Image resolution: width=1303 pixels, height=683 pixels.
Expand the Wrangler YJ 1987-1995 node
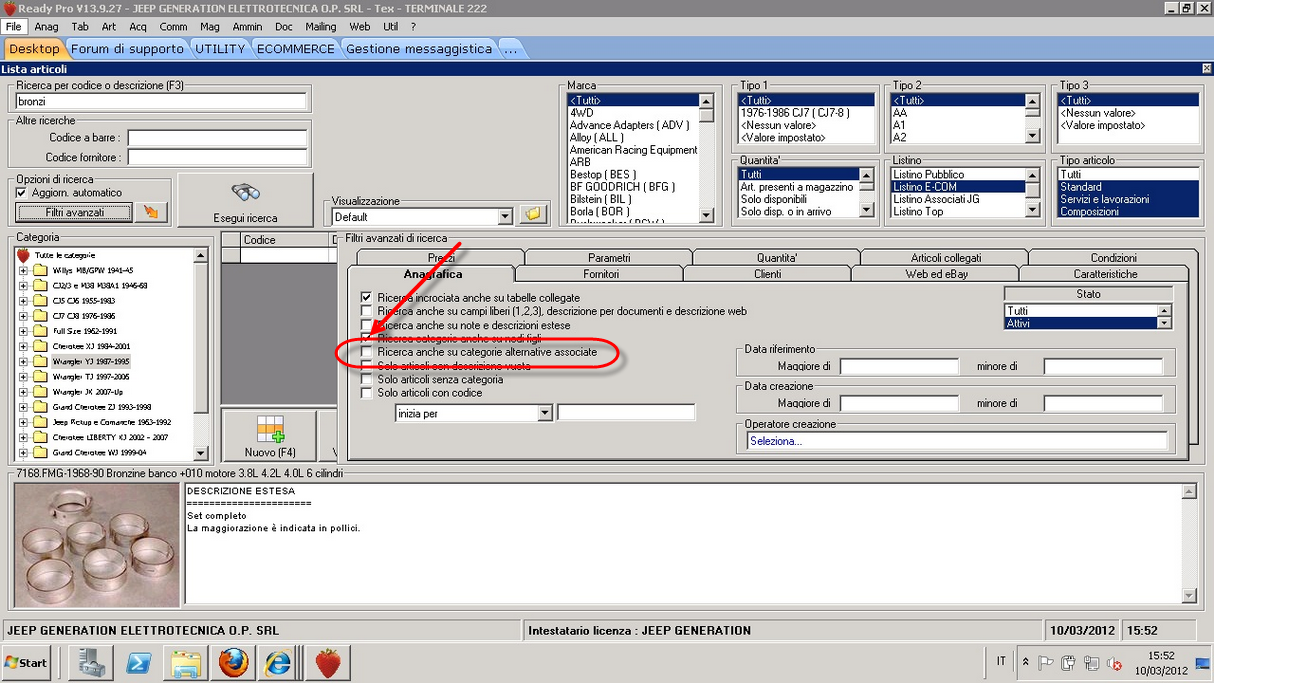pyautogui.click(x=23, y=361)
